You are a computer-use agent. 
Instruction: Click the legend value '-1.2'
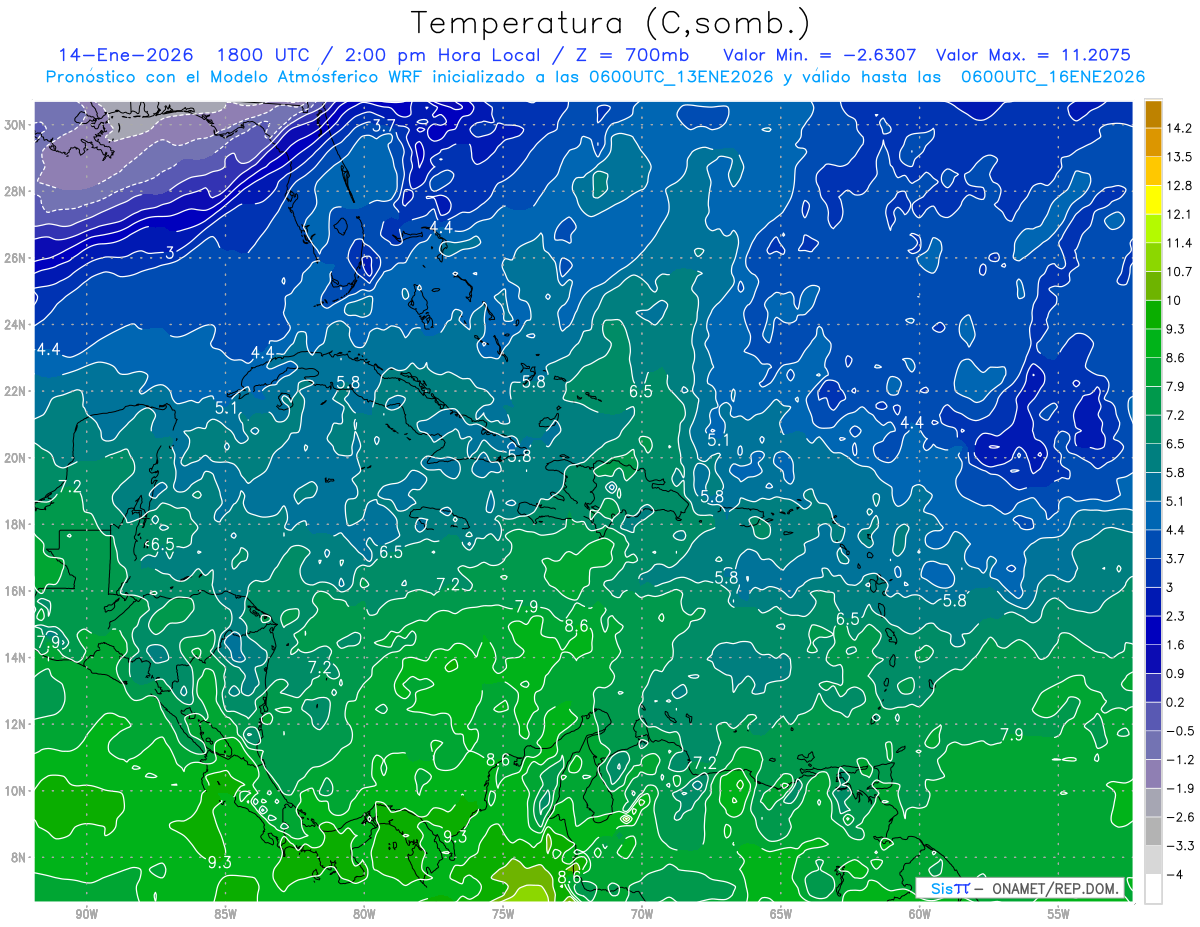click(x=1179, y=760)
